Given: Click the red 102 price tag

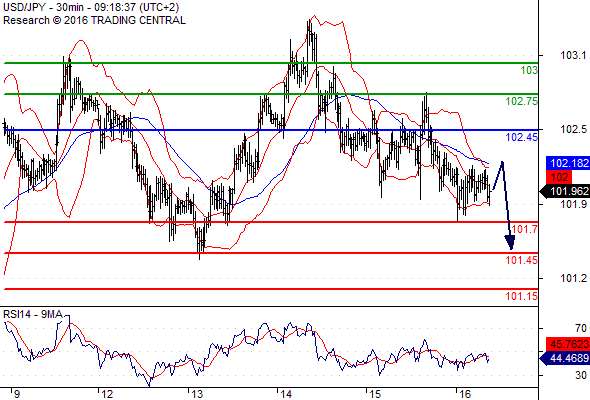Looking at the screenshot, I should pos(559,177).
